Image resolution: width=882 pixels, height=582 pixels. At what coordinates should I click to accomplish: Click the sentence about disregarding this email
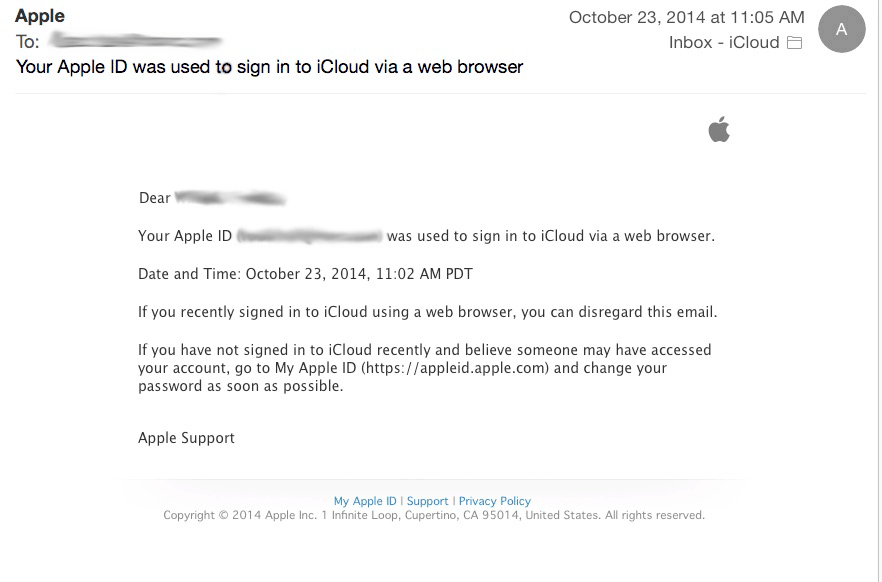point(427,312)
